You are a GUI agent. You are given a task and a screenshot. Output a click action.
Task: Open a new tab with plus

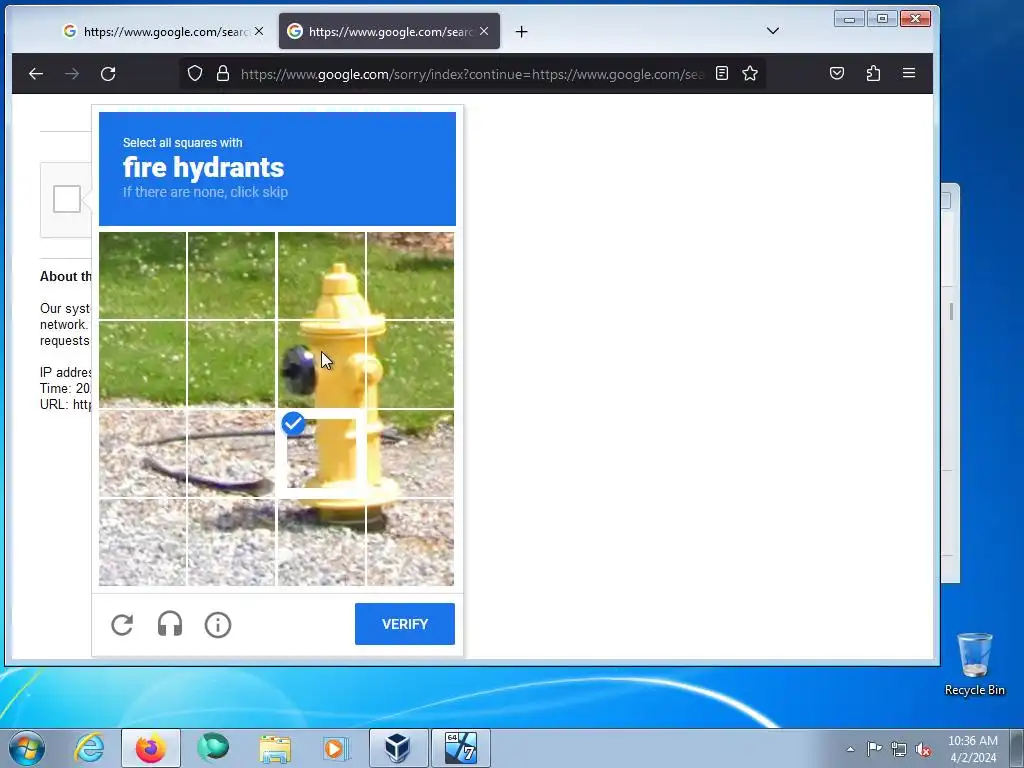tap(521, 31)
